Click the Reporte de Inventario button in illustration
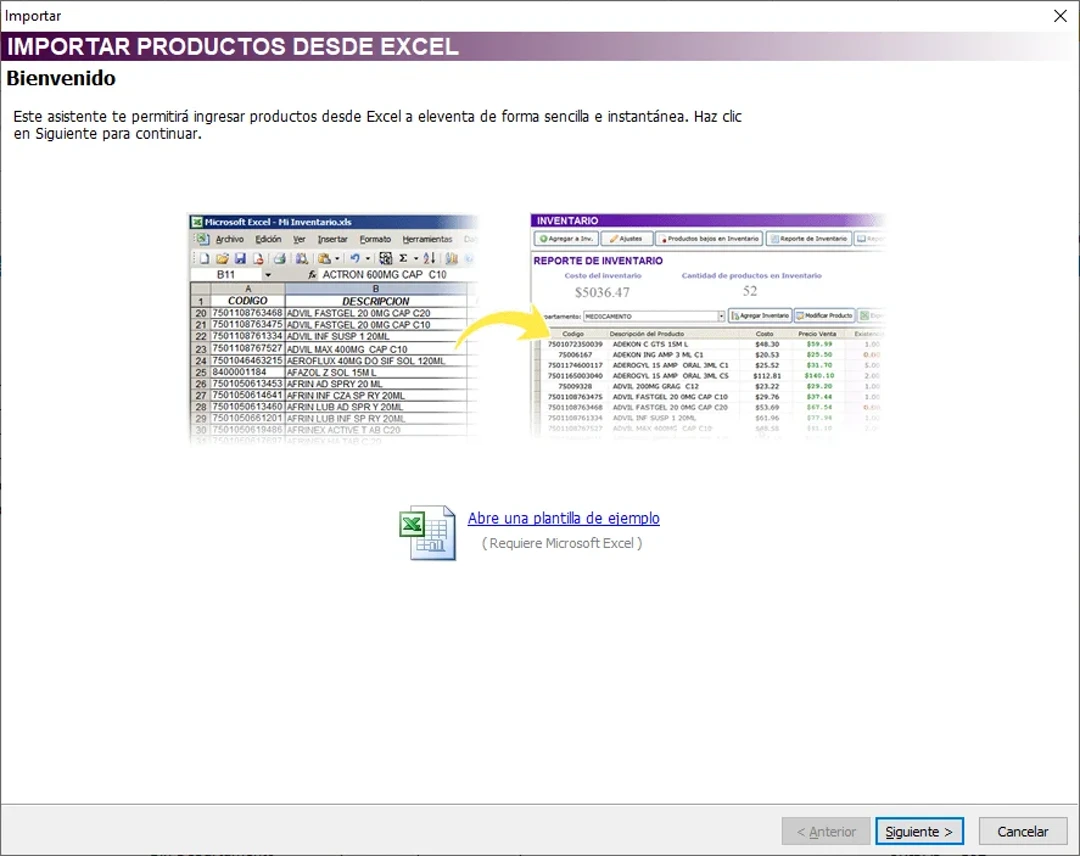This screenshot has width=1080, height=856. 809,239
